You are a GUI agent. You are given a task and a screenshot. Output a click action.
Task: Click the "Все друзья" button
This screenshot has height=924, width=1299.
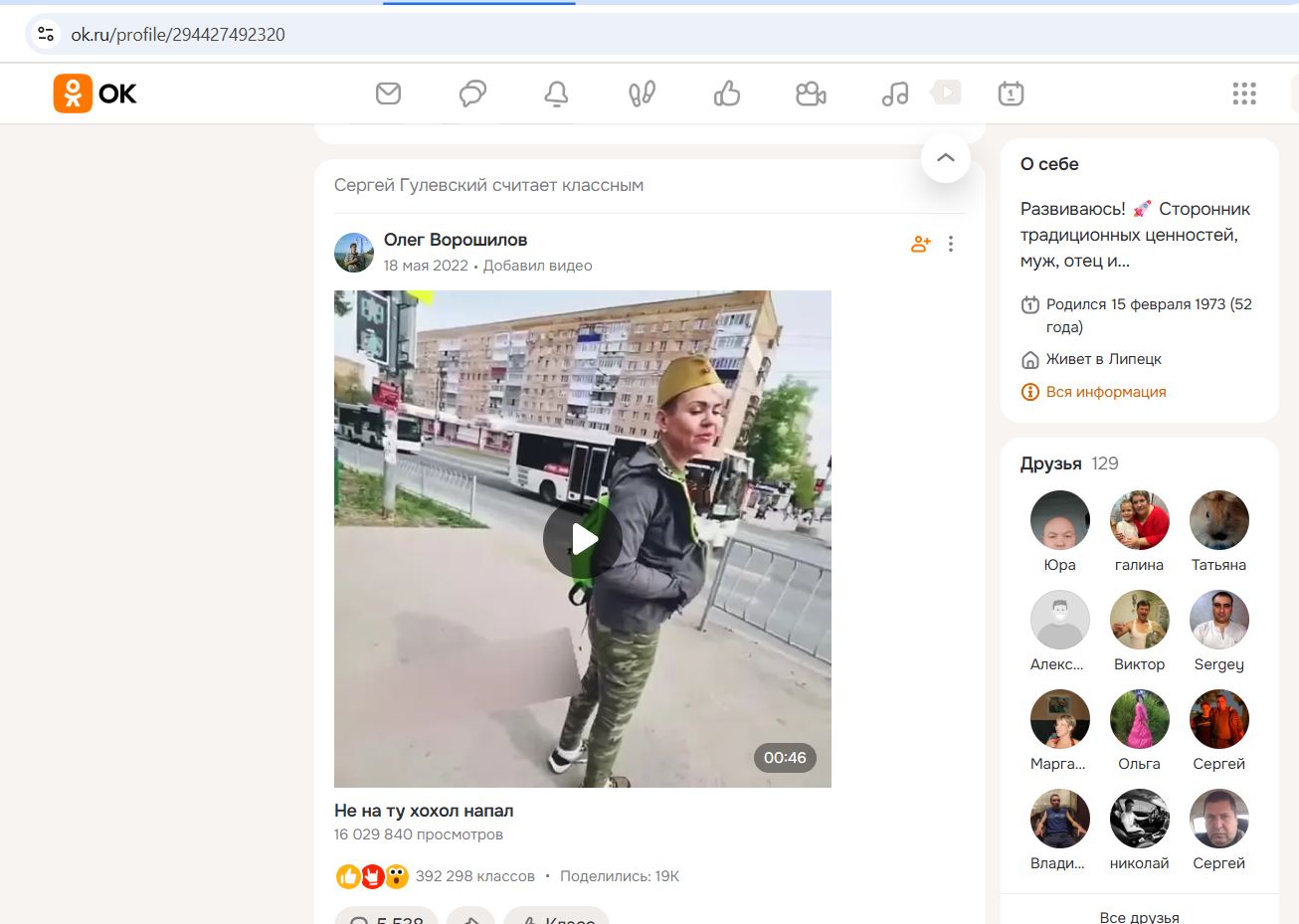pyautogui.click(x=1139, y=916)
